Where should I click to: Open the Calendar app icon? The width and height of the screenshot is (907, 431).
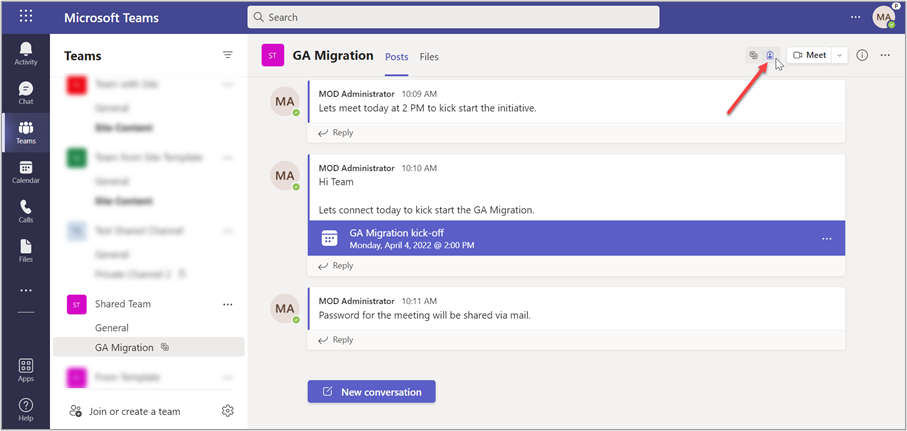[x=26, y=172]
